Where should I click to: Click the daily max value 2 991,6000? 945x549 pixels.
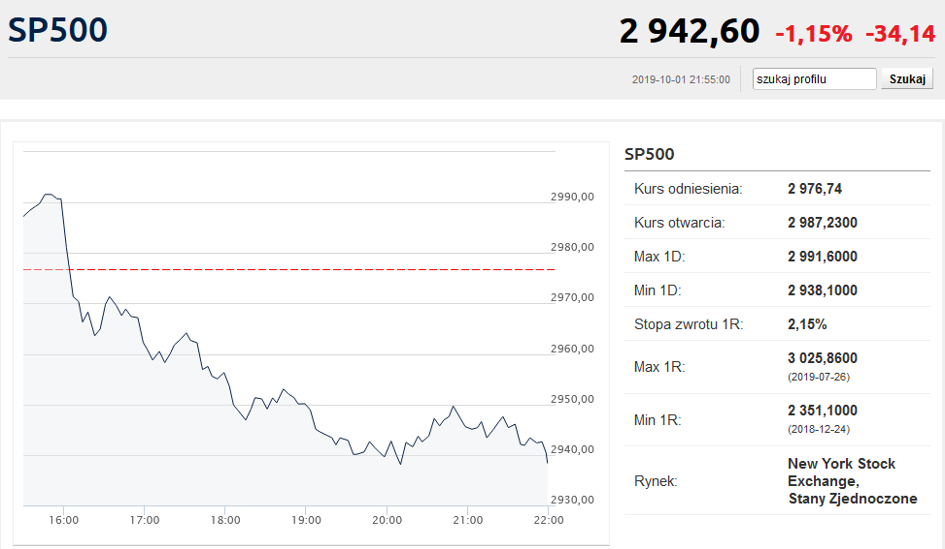click(x=823, y=256)
